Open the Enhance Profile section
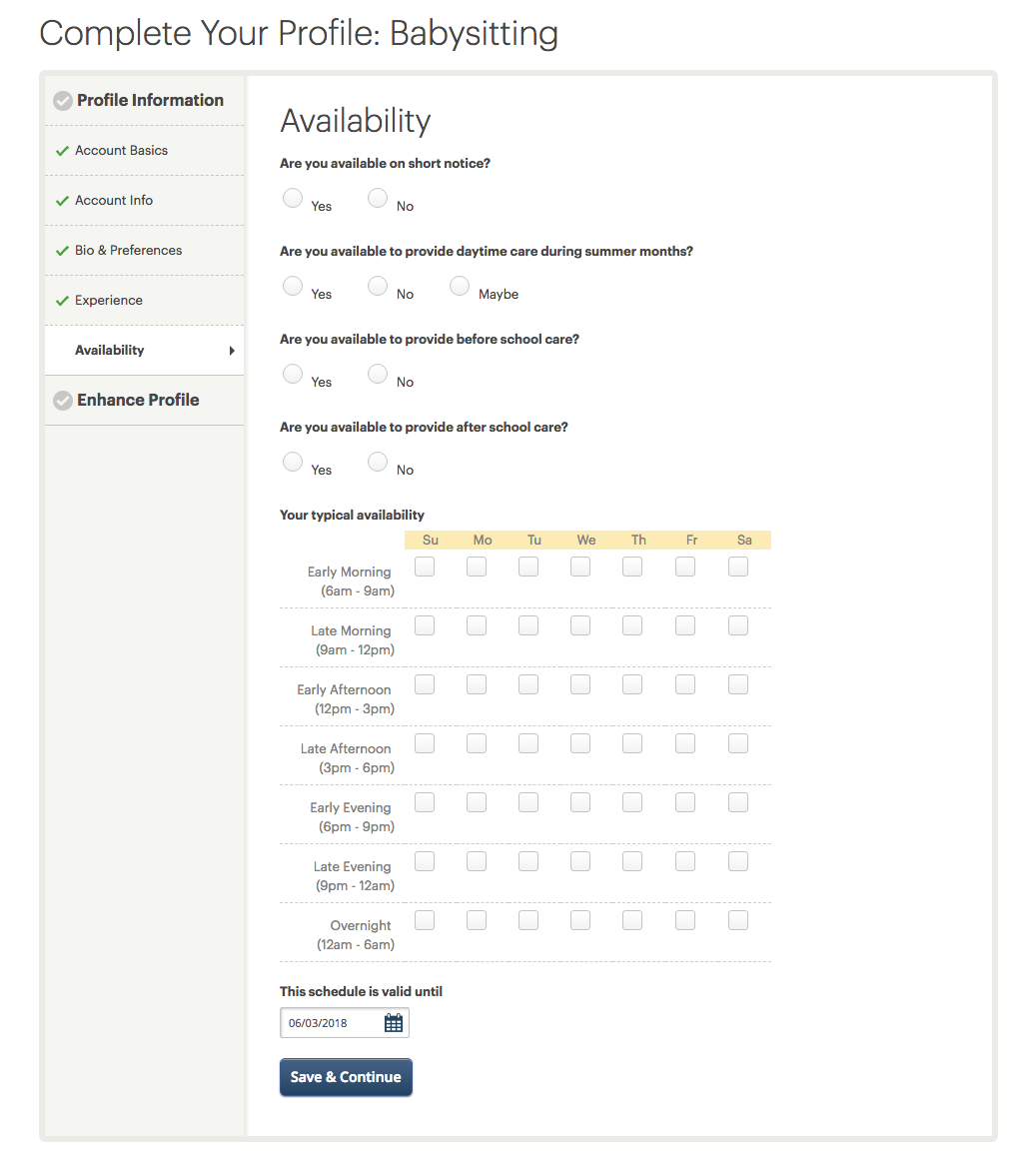The height and width of the screenshot is (1158, 1036). click(138, 401)
